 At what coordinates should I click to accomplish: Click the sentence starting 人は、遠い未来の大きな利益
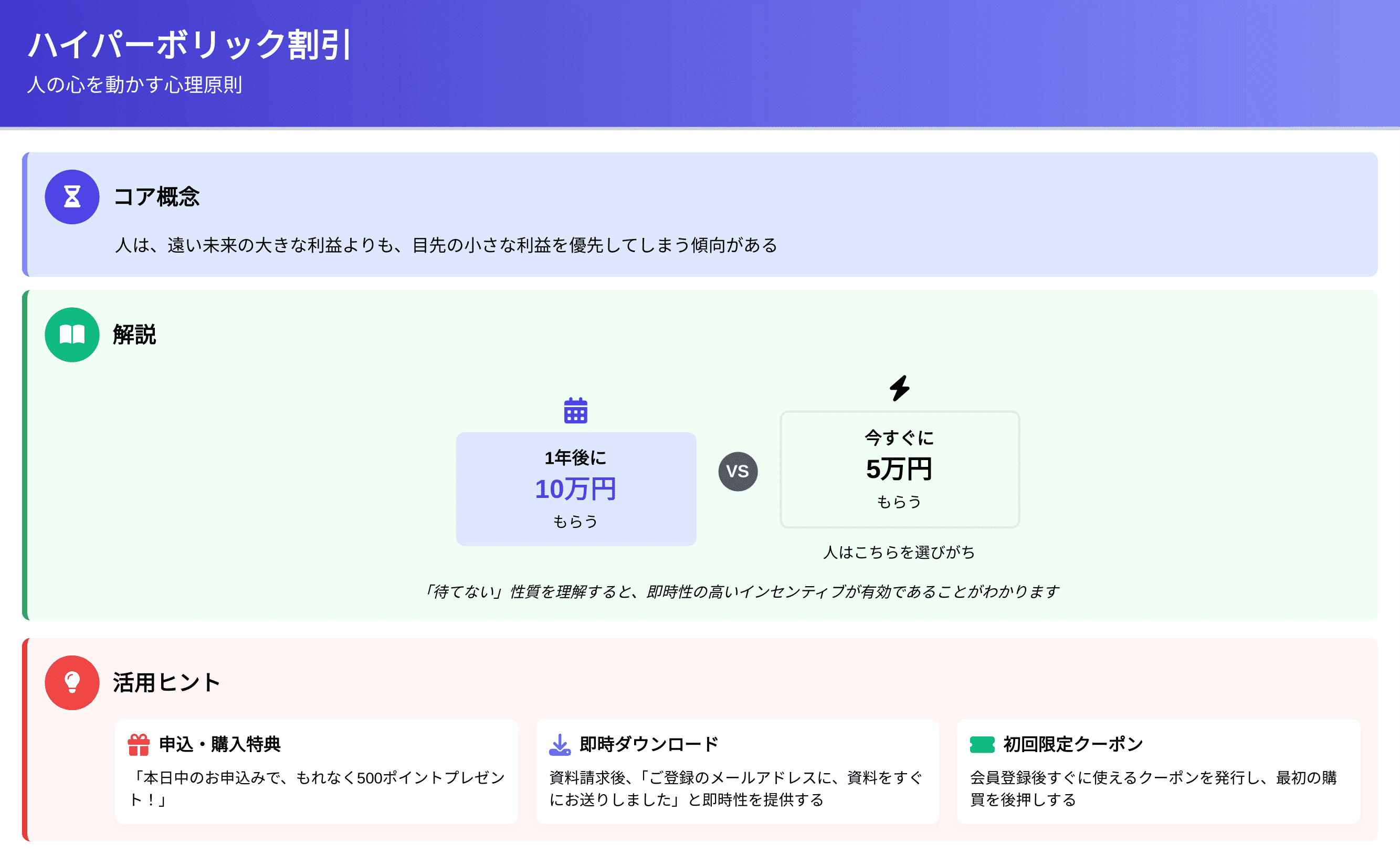click(446, 245)
